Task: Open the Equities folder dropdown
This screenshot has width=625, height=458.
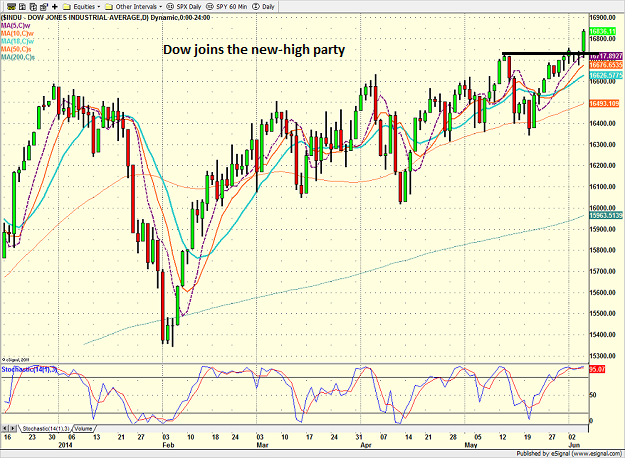Action: point(81,7)
